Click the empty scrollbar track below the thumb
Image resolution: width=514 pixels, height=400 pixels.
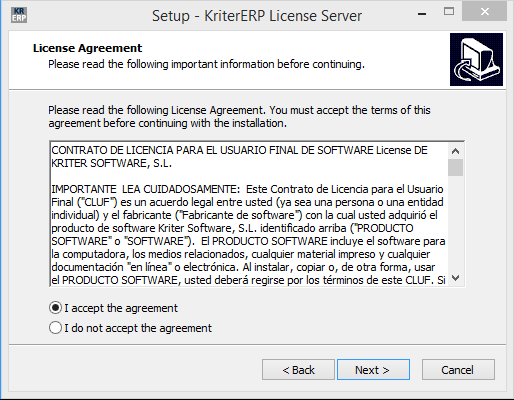coord(455,223)
